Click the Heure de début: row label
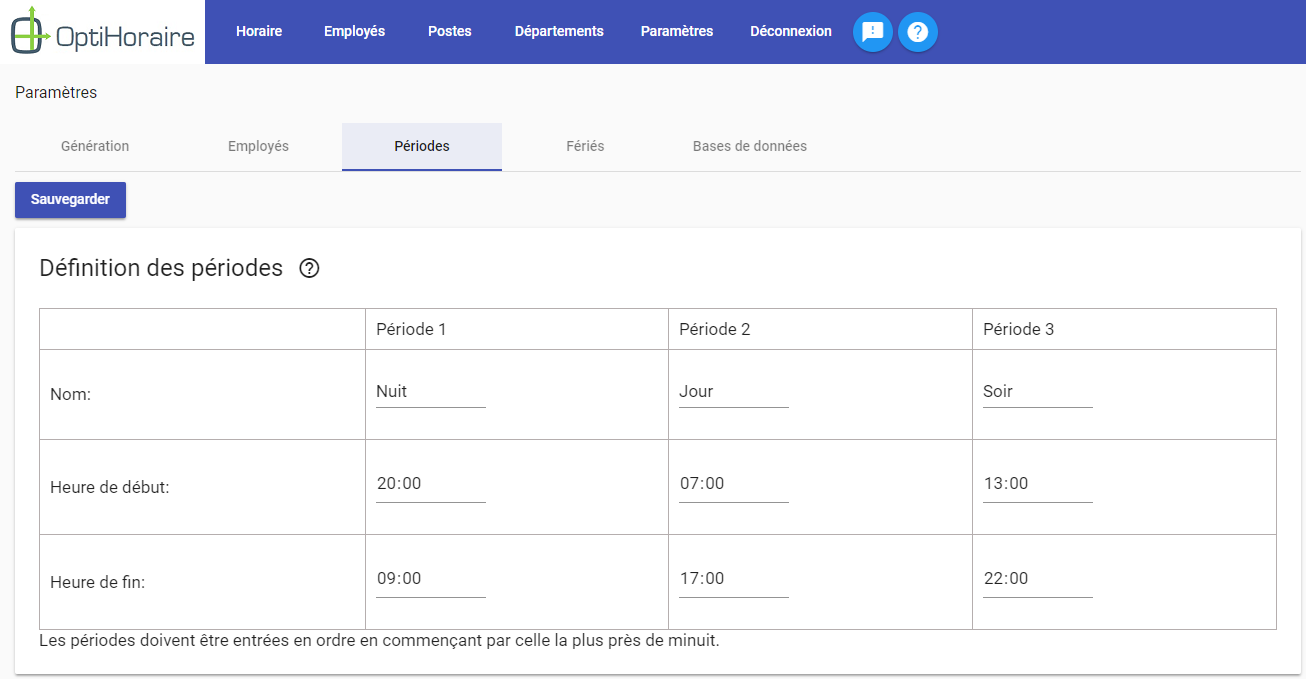The width and height of the screenshot is (1306, 682). tap(110, 488)
